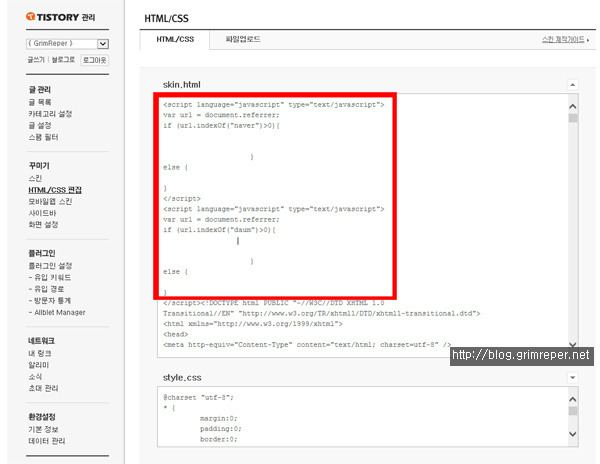Click the 글쓰기 link
This screenshot has width=600, height=464.
point(36,60)
